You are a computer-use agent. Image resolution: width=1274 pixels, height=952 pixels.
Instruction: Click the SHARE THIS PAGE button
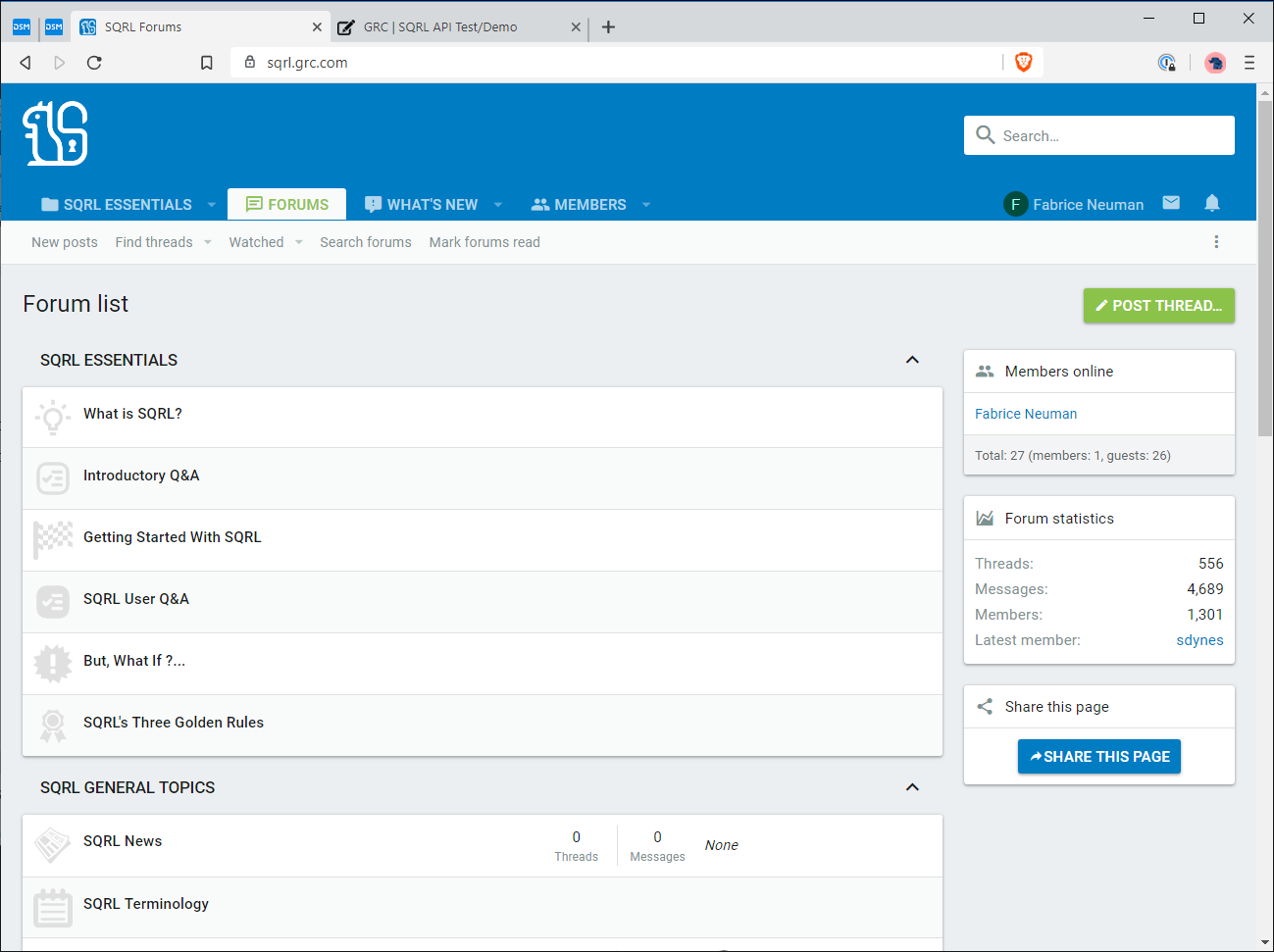1099,756
